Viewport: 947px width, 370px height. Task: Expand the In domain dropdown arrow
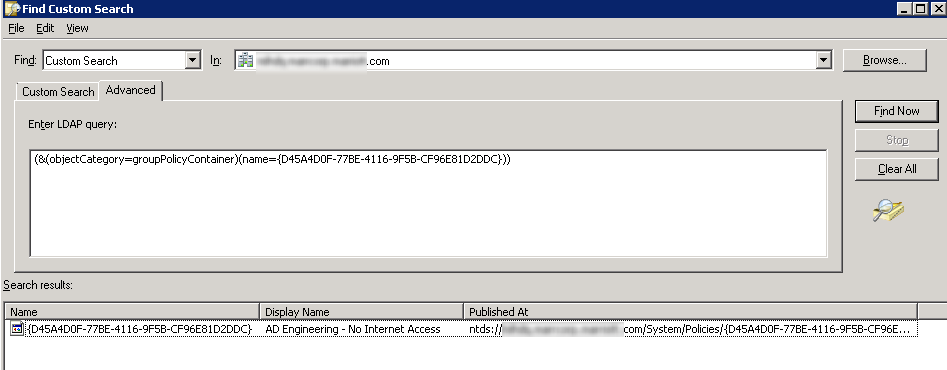click(x=823, y=60)
